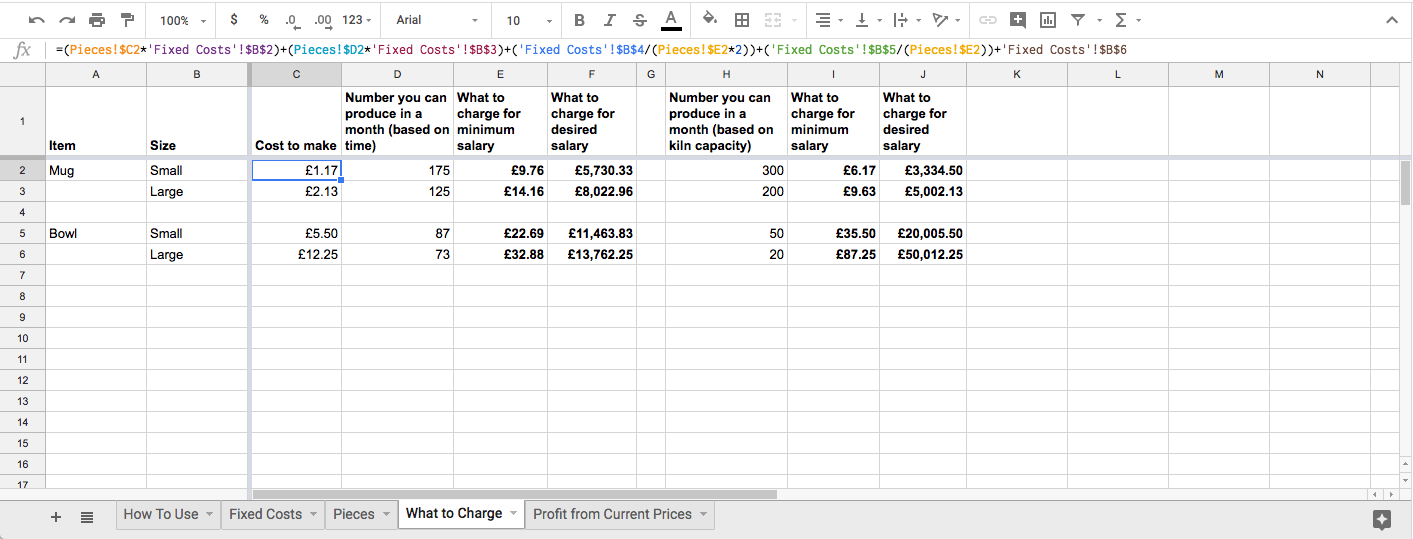Open the all sheets list icon
The height and width of the screenshot is (539, 1413).
(87, 516)
